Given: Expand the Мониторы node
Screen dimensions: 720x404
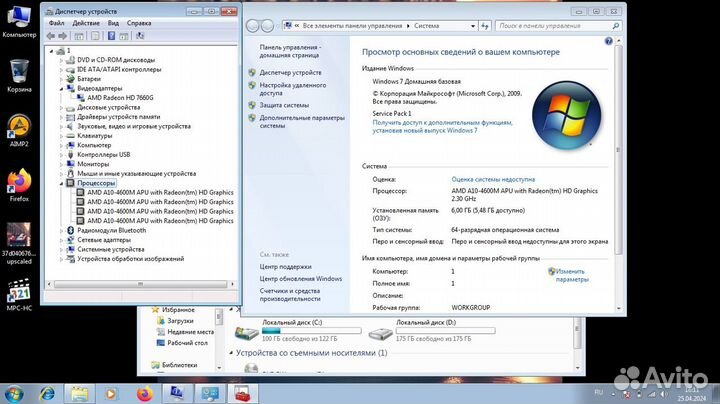Looking at the screenshot, I should click(x=61, y=164).
